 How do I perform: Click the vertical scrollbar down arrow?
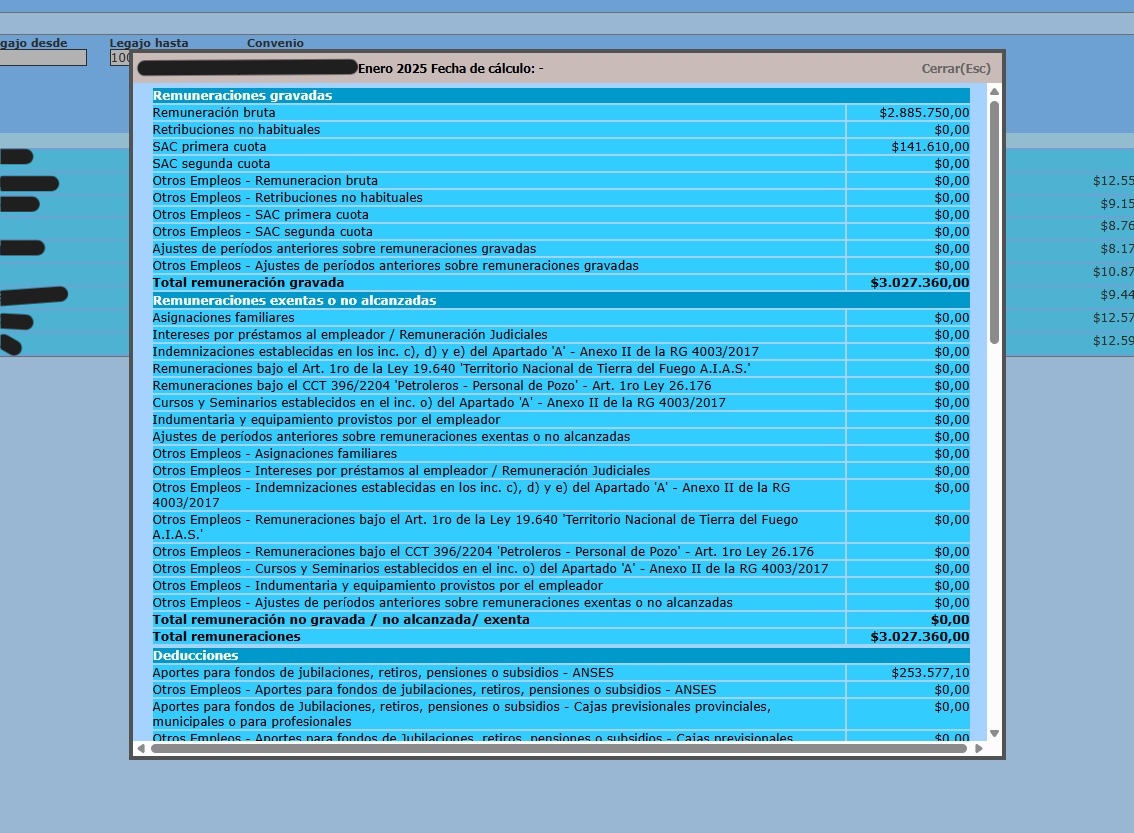pyautogui.click(x=994, y=733)
